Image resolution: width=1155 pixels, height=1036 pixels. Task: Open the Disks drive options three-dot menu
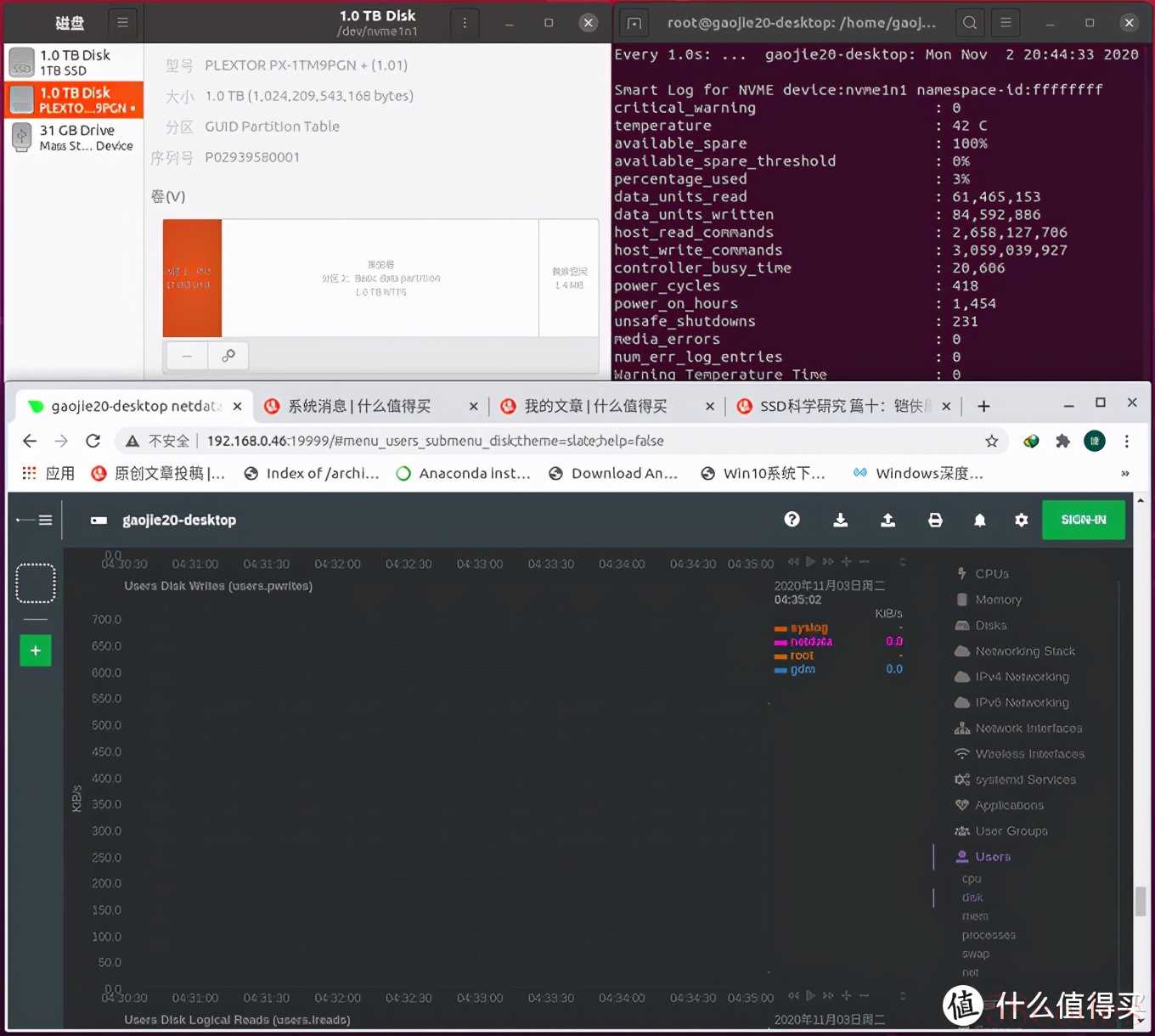coord(465,23)
